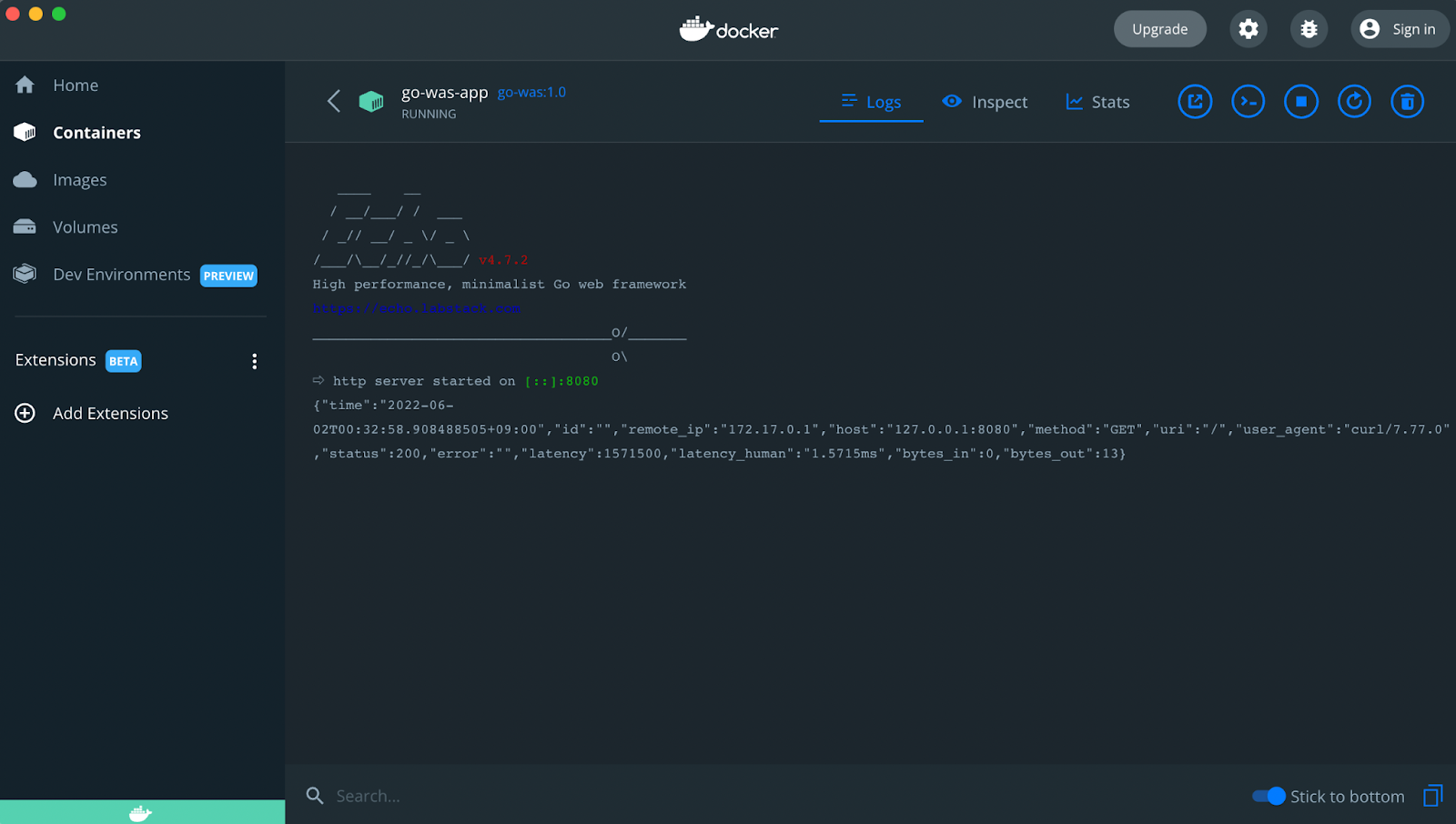Click the Images cloud icon
This screenshot has height=824, width=1456.
pyautogui.click(x=25, y=179)
